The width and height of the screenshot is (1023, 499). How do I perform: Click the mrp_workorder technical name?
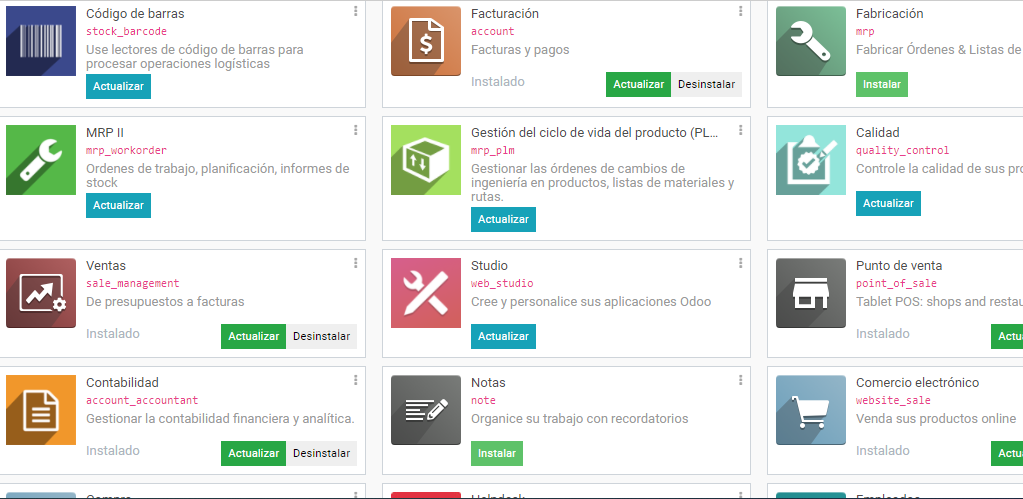tap(127, 150)
